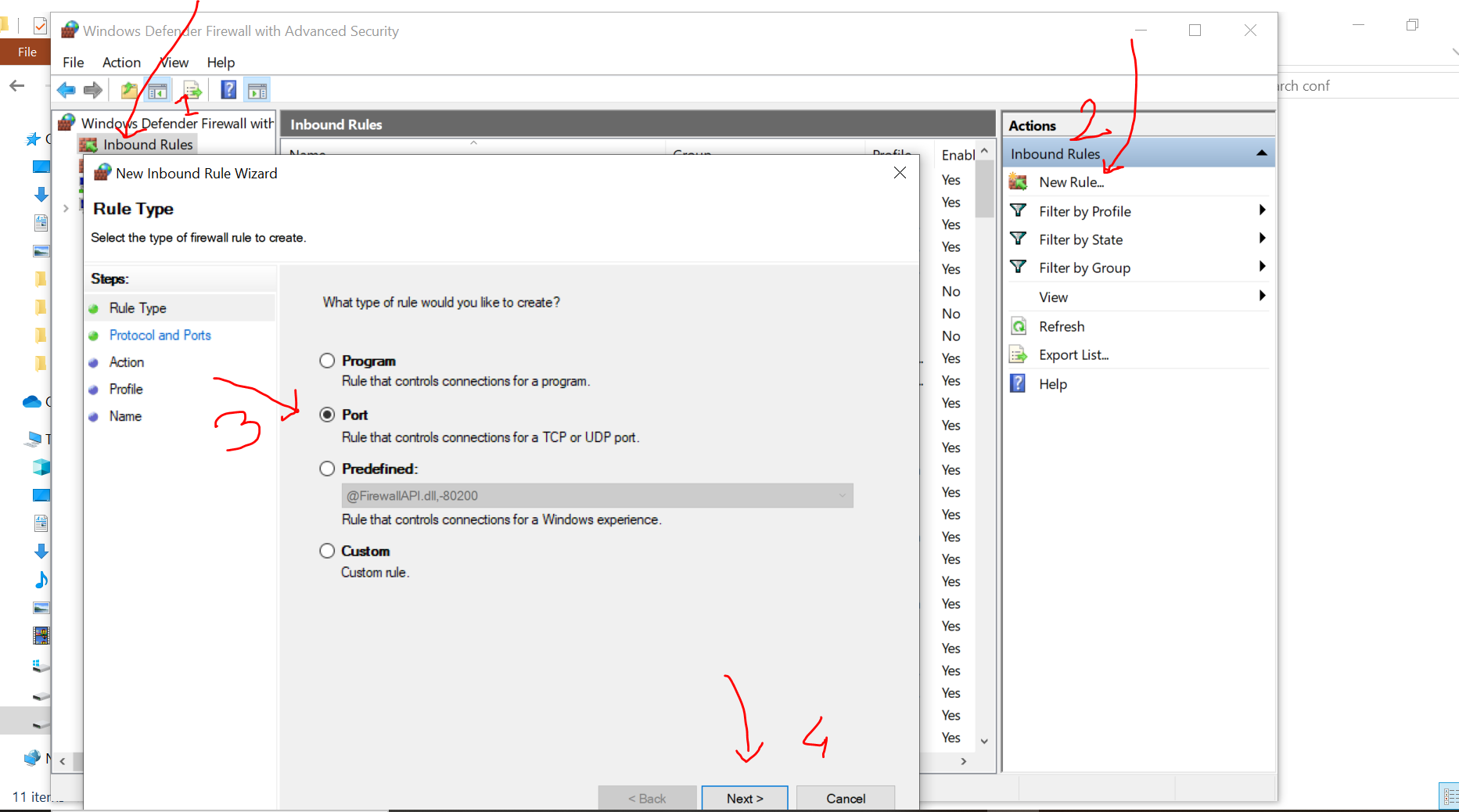This screenshot has height=812, width=1459.
Task: Open the Predefined @FirewallAPI.dll combo box
Action: pos(597,495)
